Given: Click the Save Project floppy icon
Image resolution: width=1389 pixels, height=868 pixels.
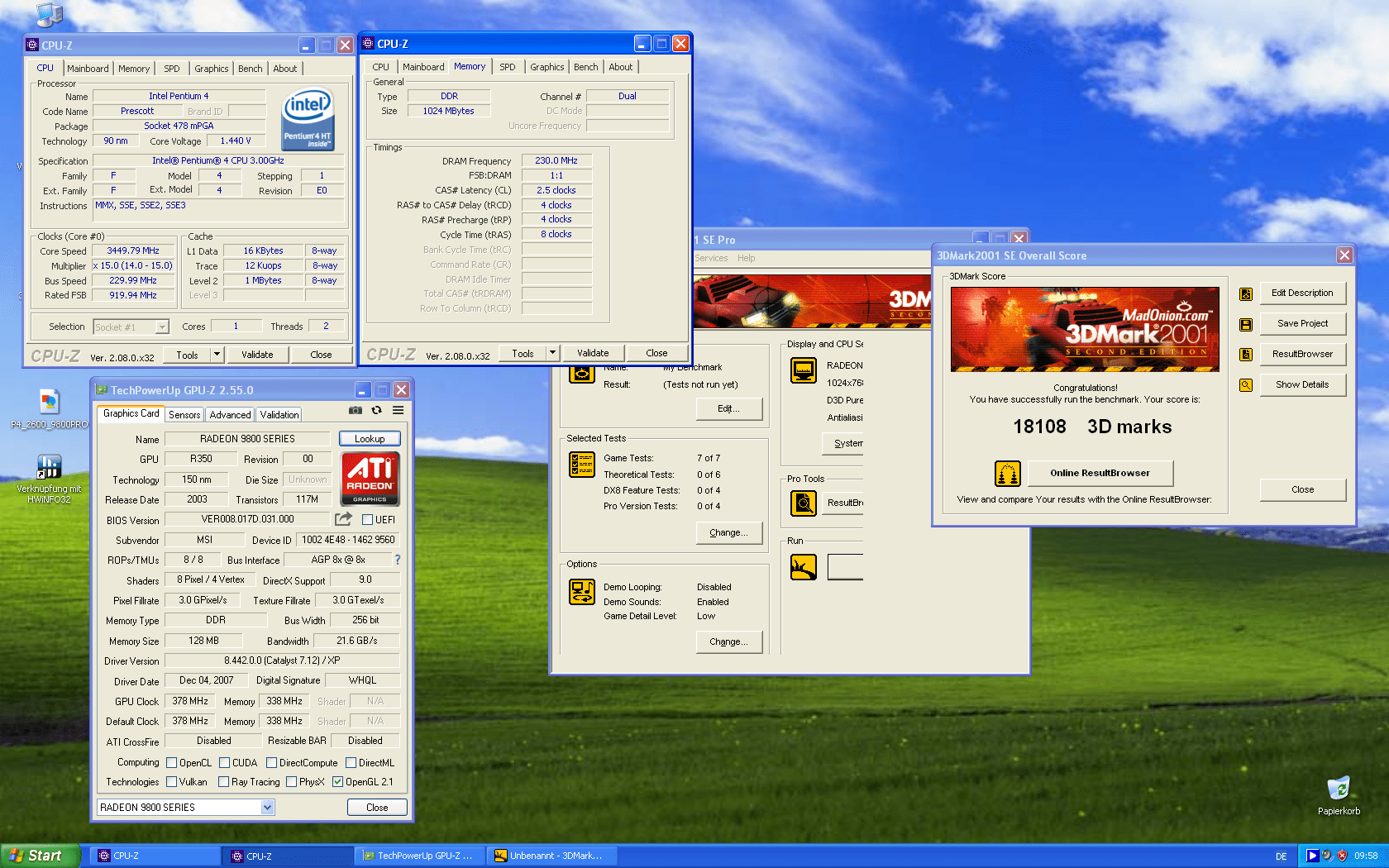Looking at the screenshot, I should click(1246, 324).
